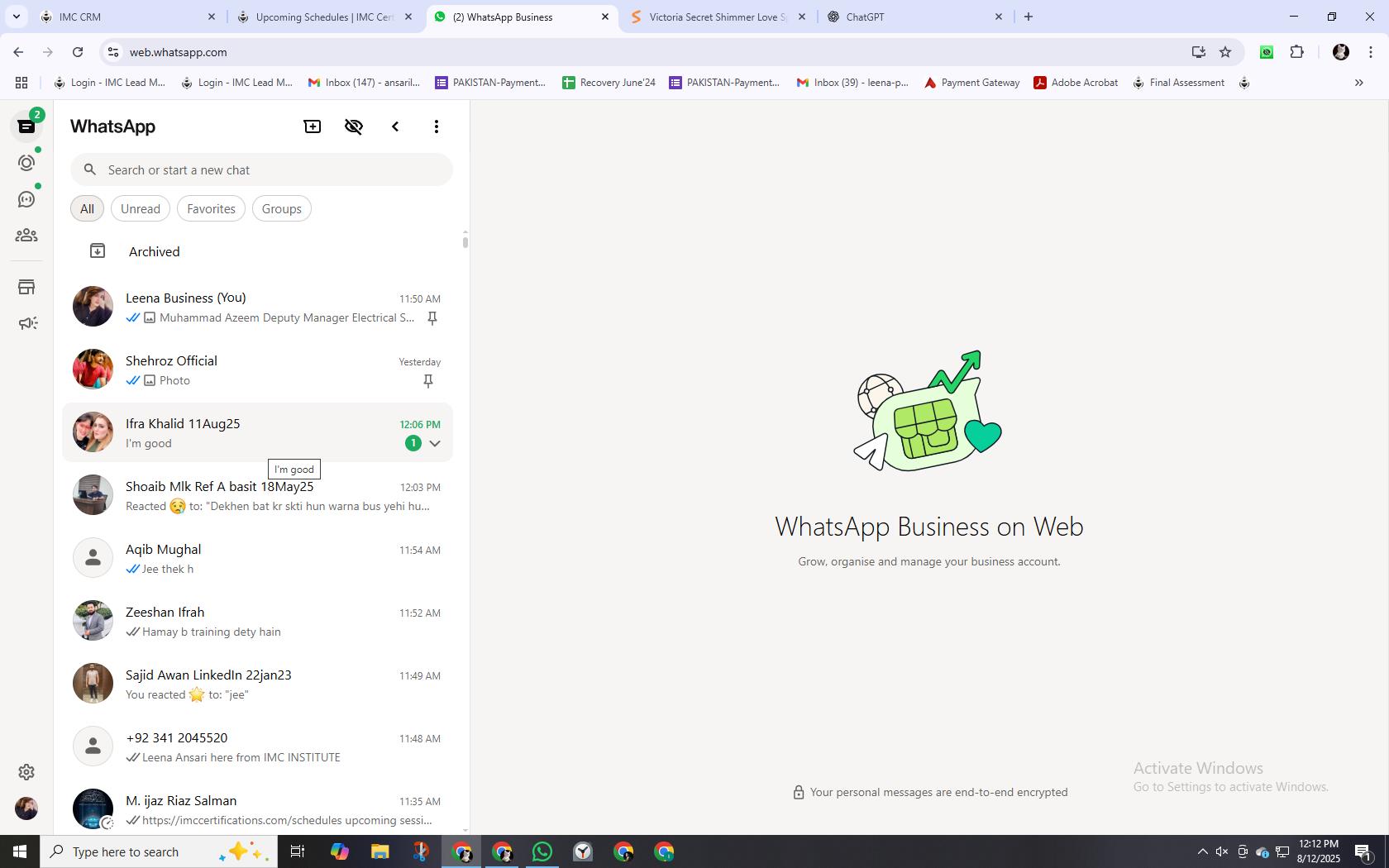The image size is (1389, 868).
Task: Click the address bar URL
Action: 178,52
